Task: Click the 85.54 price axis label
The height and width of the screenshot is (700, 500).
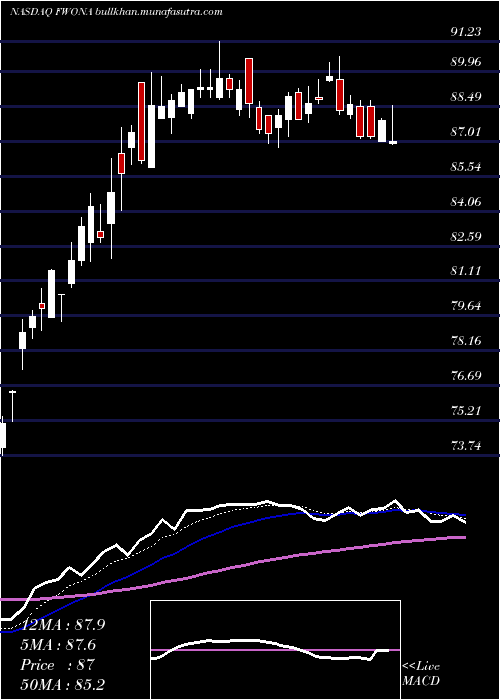Action: pyautogui.click(x=466, y=167)
